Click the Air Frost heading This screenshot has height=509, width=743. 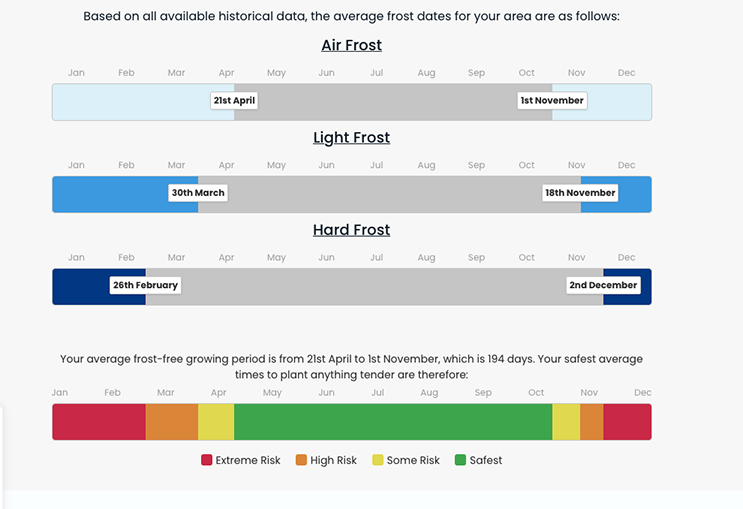(x=351, y=45)
